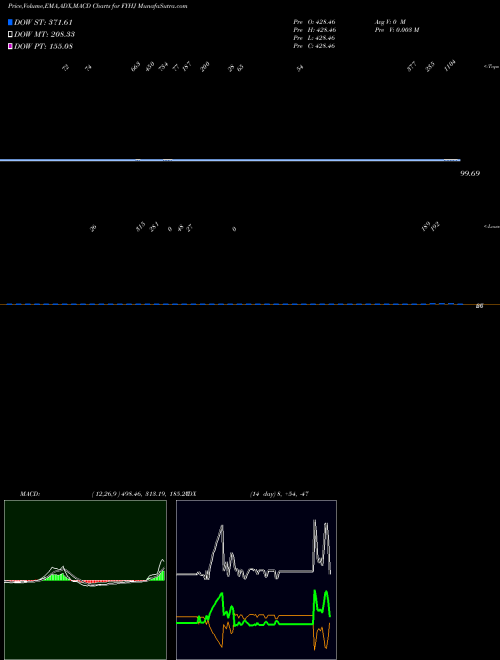Click the lower-row value 251
This screenshot has height=660, width=500.
point(154,227)
